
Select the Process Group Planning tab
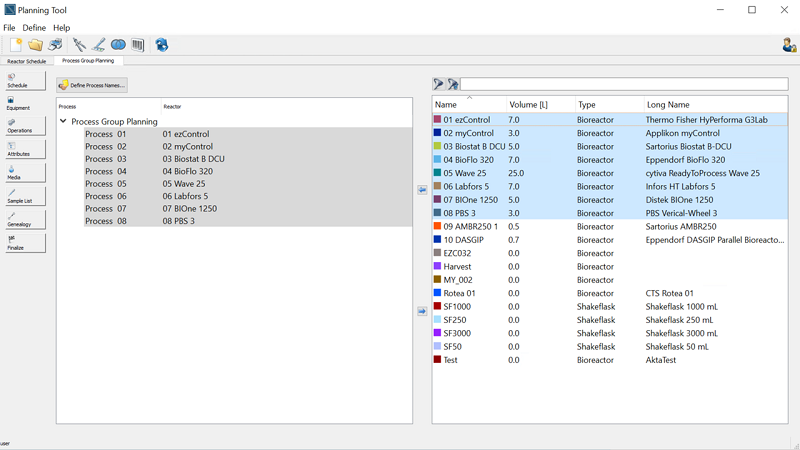coord(88,61)
